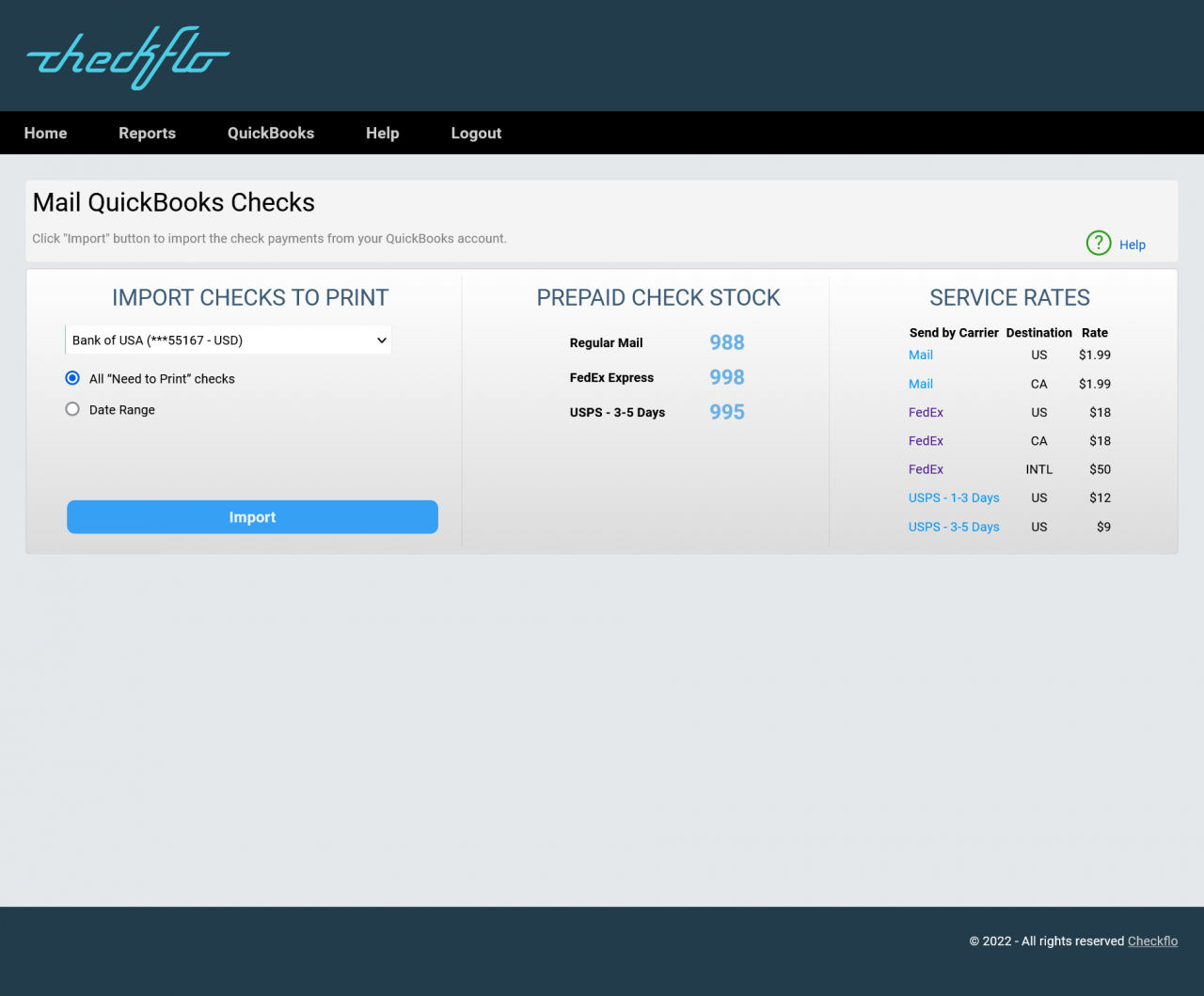Open the Help navigation item

click(382, 133)
